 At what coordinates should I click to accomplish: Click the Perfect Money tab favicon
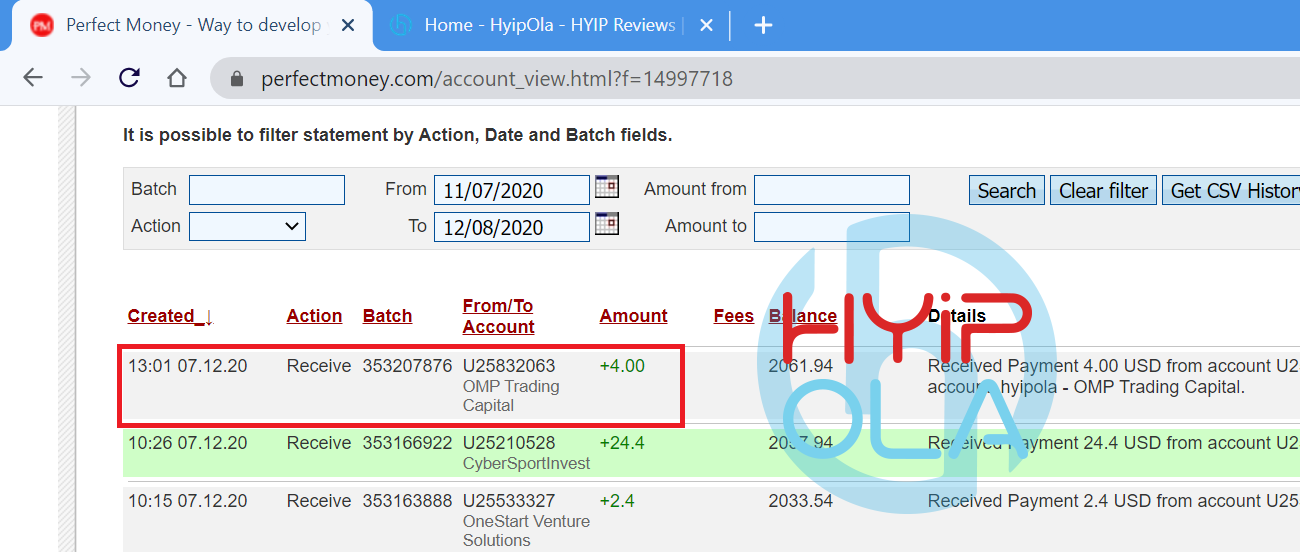(42, 25)
